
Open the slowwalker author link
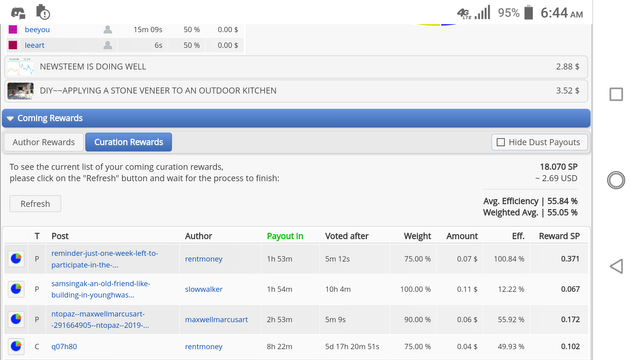(204, 289)
